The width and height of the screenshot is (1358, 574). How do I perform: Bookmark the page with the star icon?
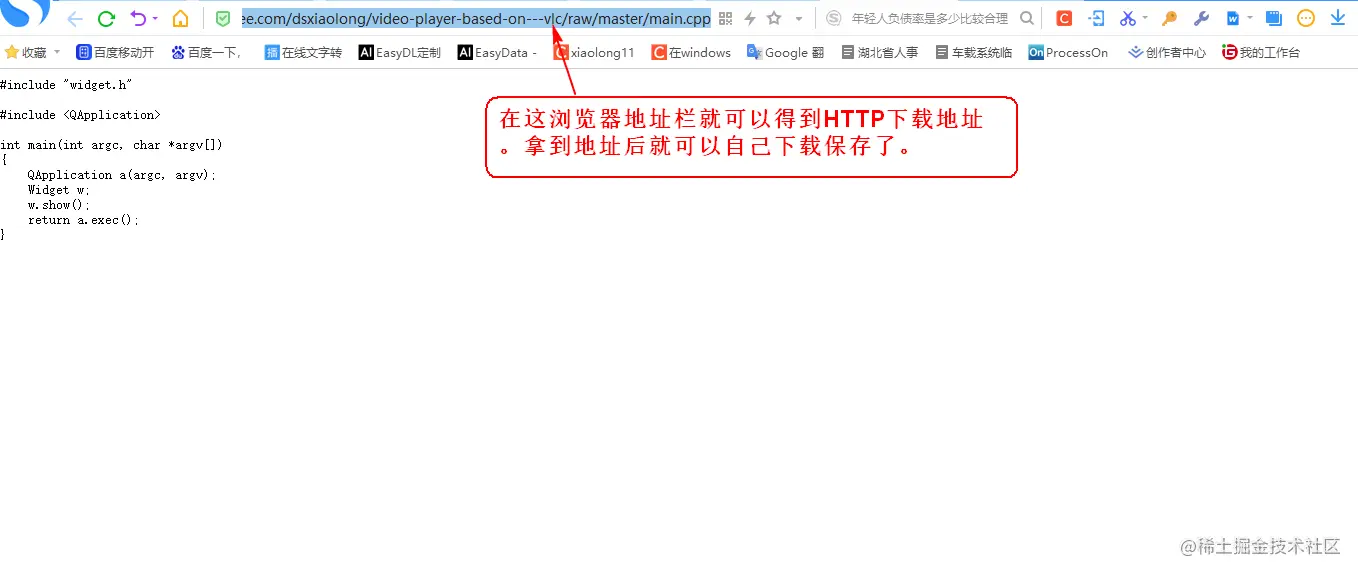click(773, 18)
